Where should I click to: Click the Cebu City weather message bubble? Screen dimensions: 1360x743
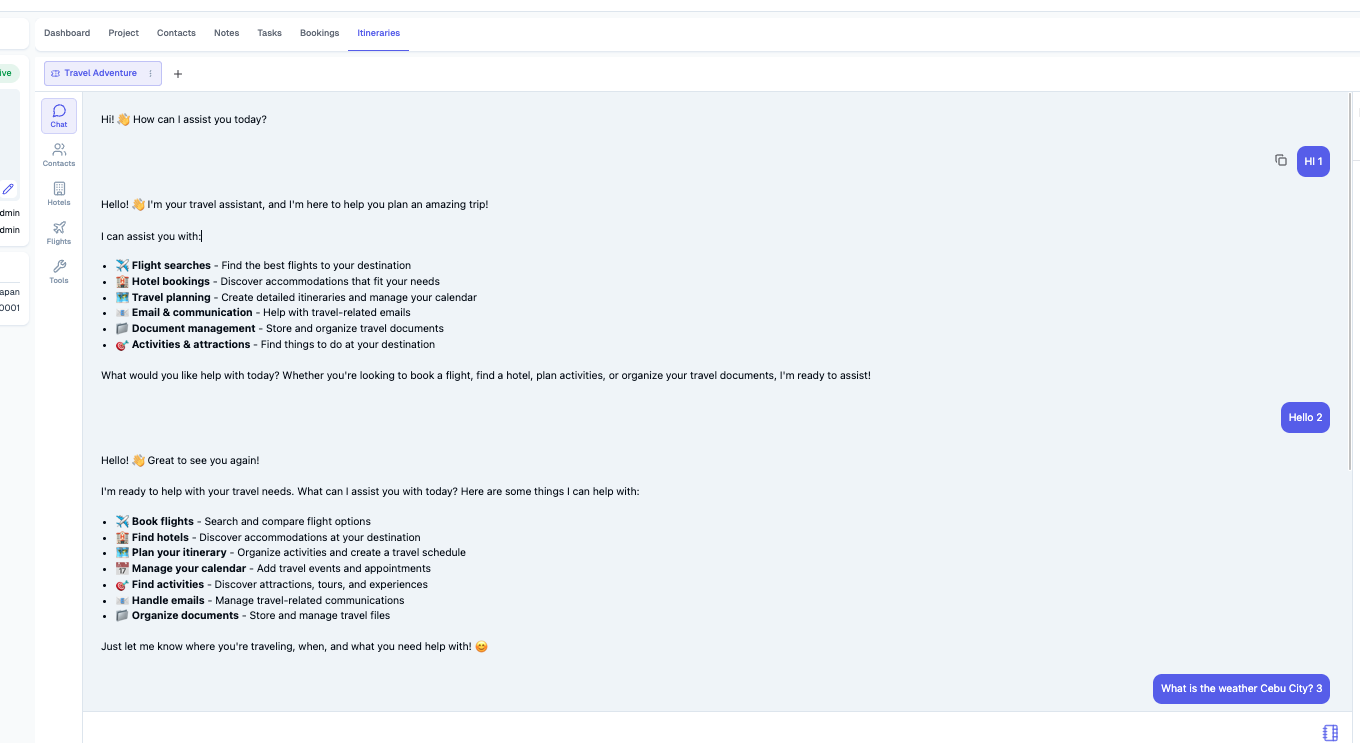1241,688
